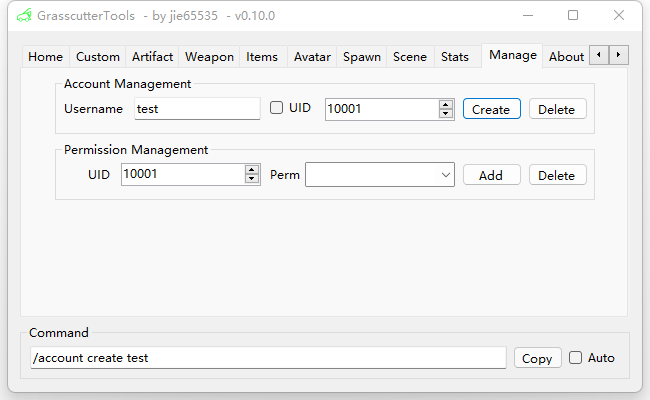Viewport: 650px width, 400px height.
Task: Decrement the permission UID spinner down
Action: click(x=252, y=179)
